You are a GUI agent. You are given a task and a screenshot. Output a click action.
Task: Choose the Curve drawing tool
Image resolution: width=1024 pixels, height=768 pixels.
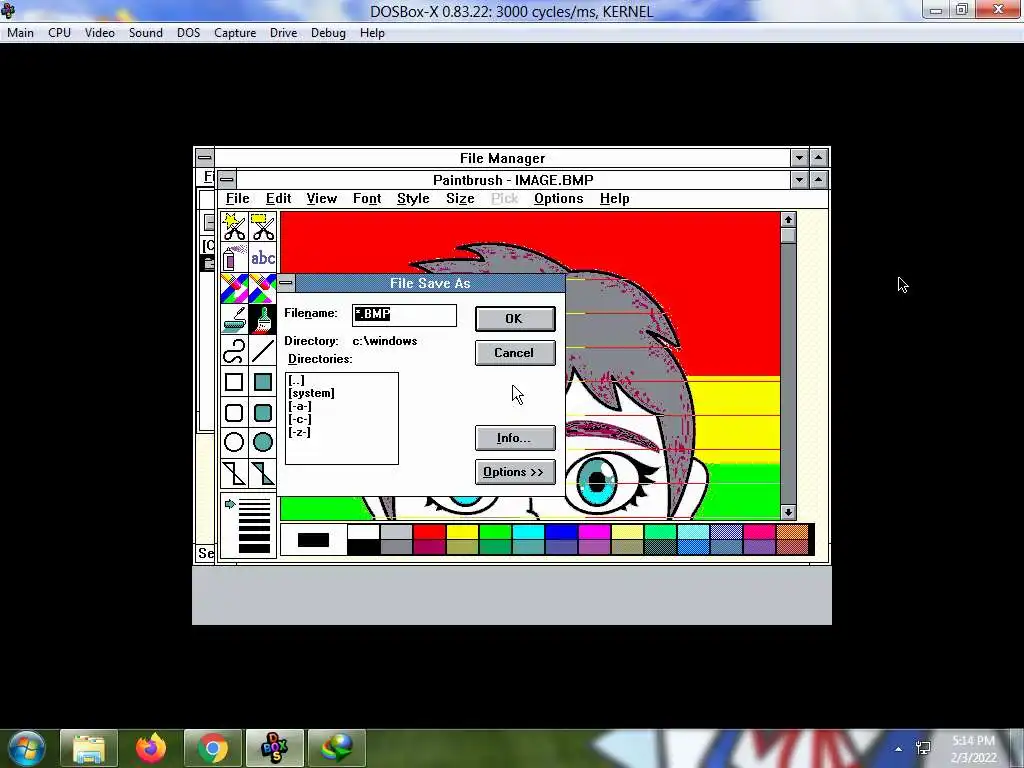234,351
